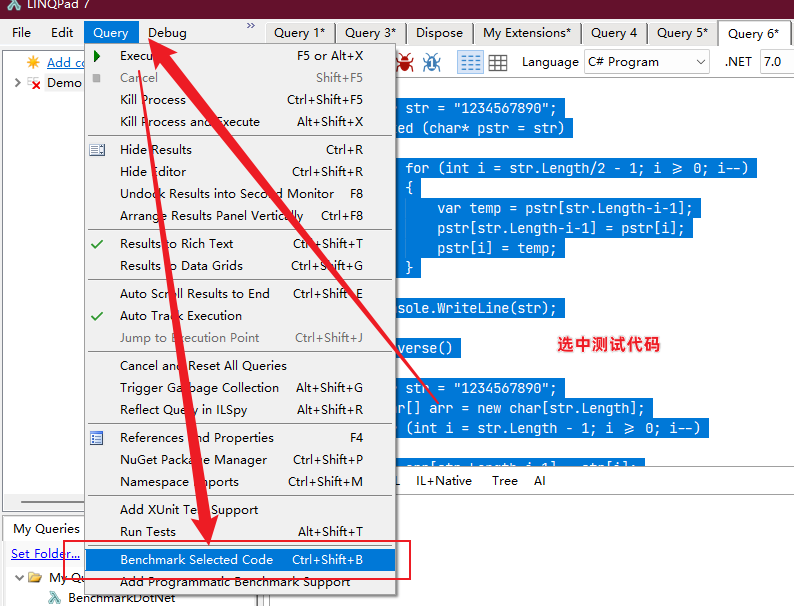The height and width of the screenshot is (606, 794).
Task: Open the IL+Native results tab
Action: pos(444,481)
